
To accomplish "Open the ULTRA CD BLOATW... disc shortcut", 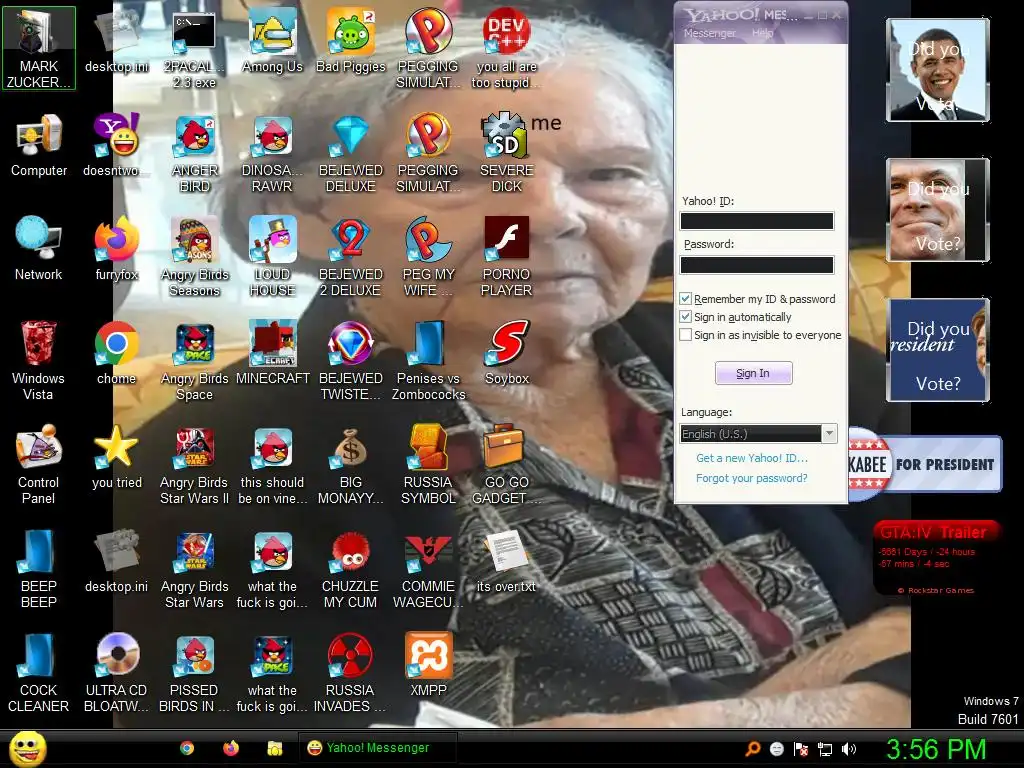I will pos(116,673).
